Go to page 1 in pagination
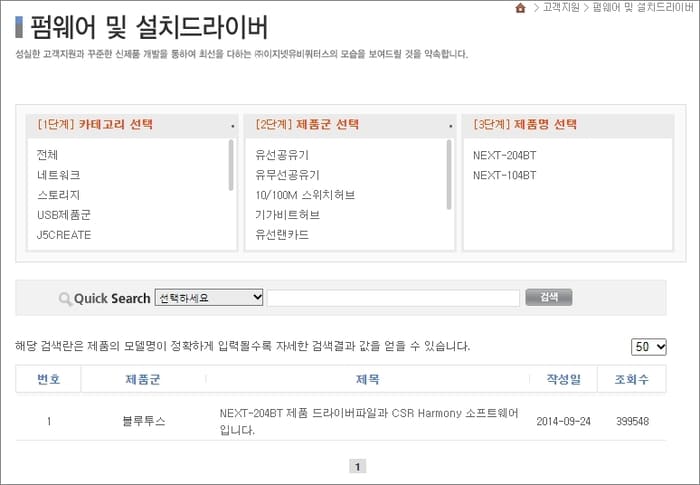Screen dimensions: 700x485 [x=358, y=466]
